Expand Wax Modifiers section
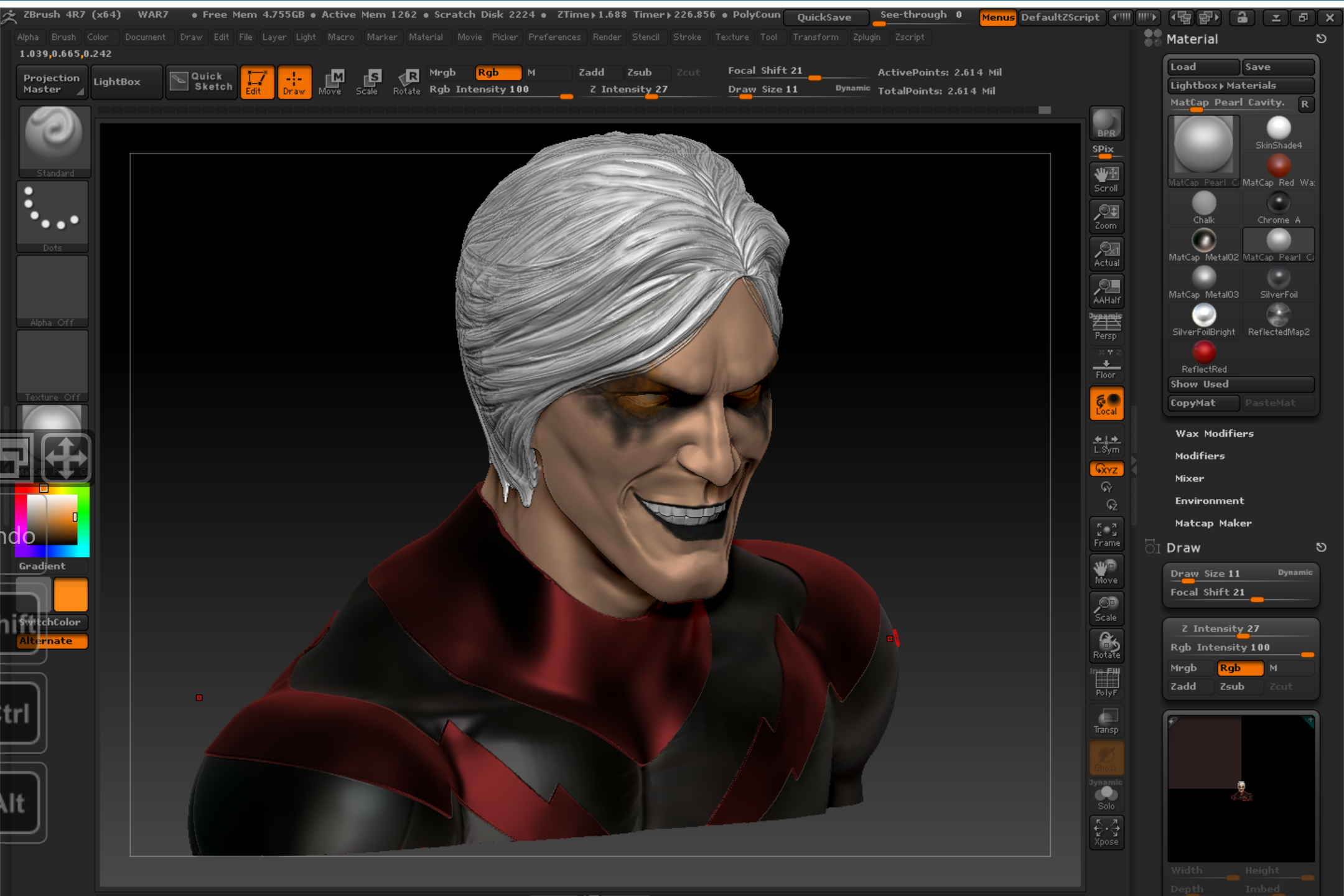The width and height of the screenshot is (1344, 896). tap(1214, 434)
